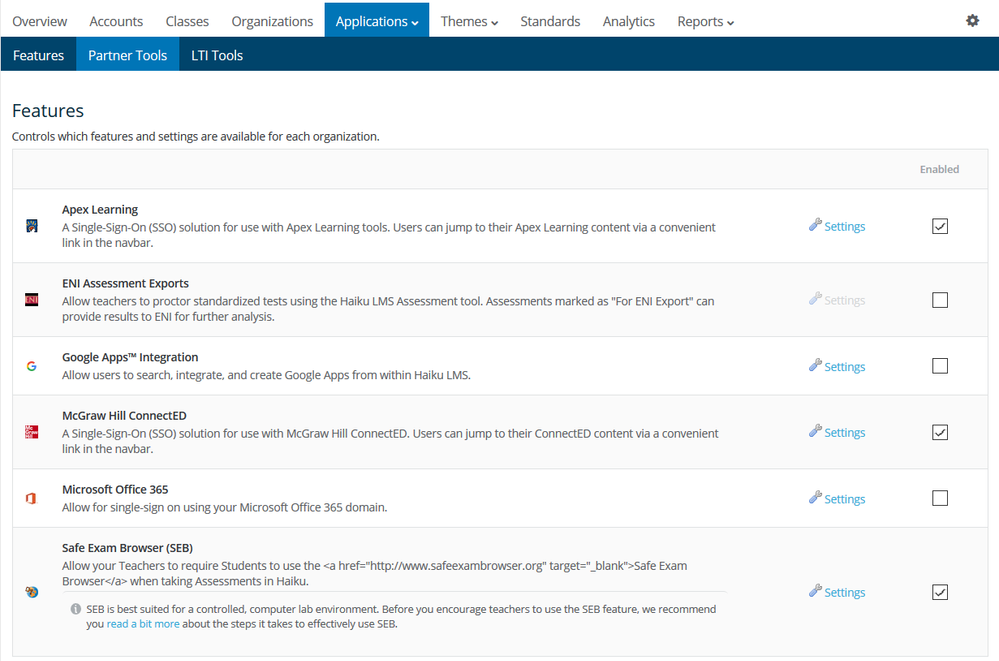Click the Safe Exam Browser logo icon
The height and width of the screenshot is (661, 999).
pos(32,592)
